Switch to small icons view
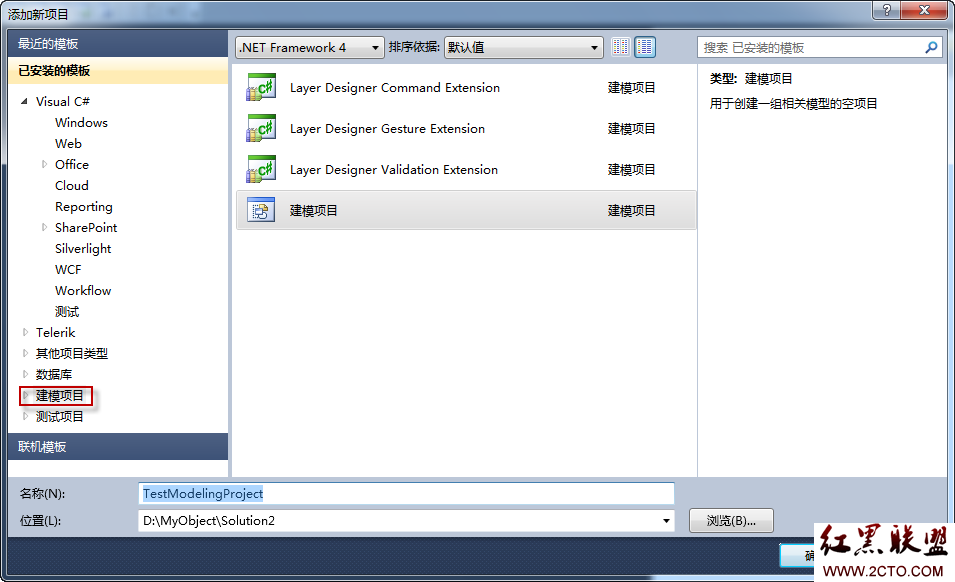The height and width of the screenshot is (582, 955). pos(621,47)
